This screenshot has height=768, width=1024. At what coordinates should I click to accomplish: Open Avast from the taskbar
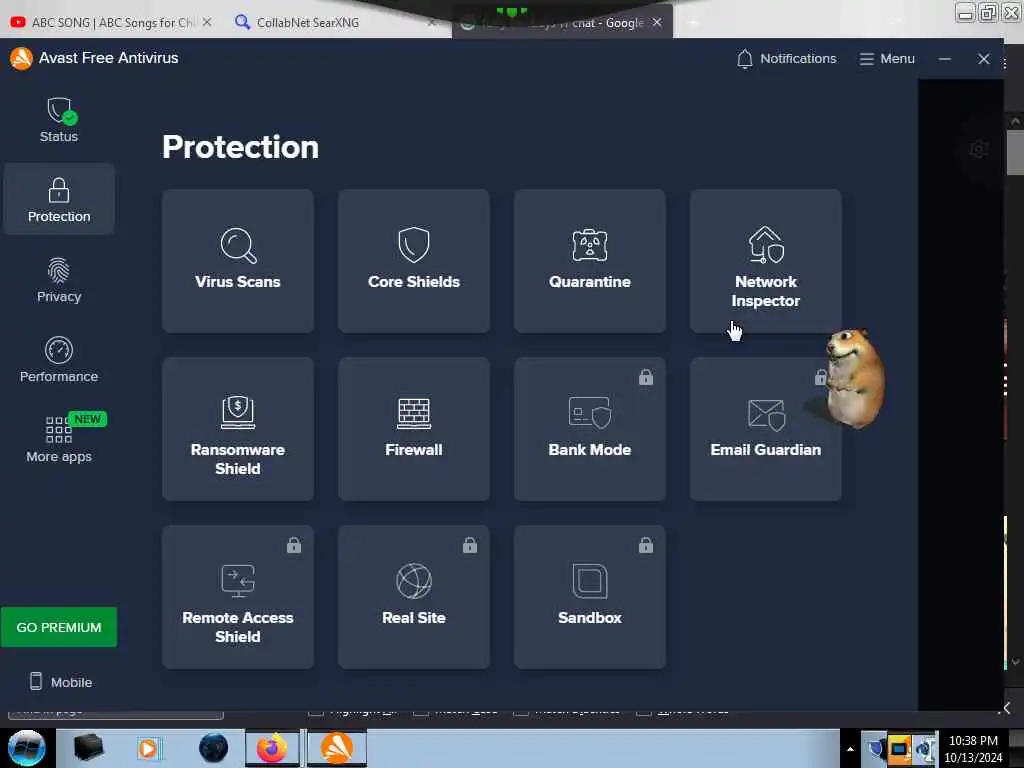pos(337,748)
